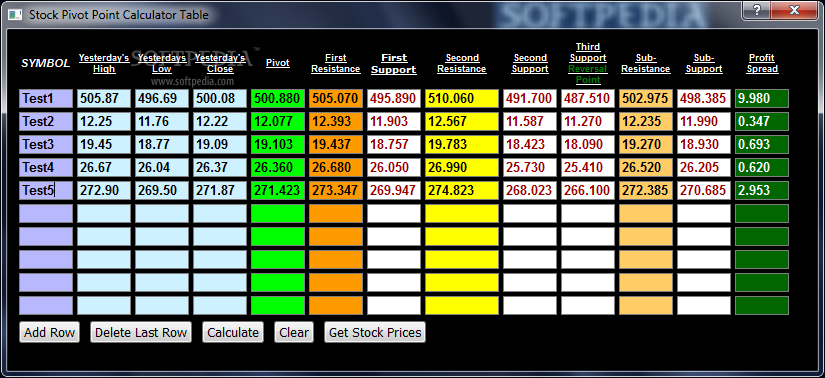Click Test1 first resistance 505.070
Screen dimensions: 825x378
[x=336, y=98]
